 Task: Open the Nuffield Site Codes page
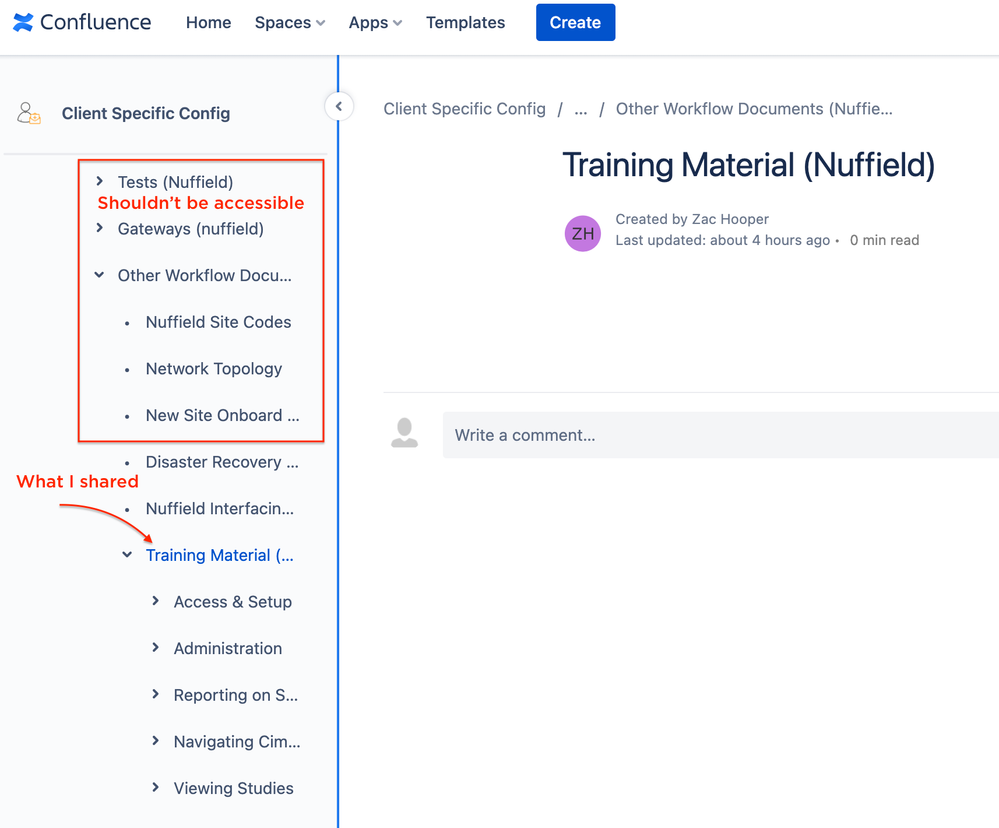tap(219, 322)
